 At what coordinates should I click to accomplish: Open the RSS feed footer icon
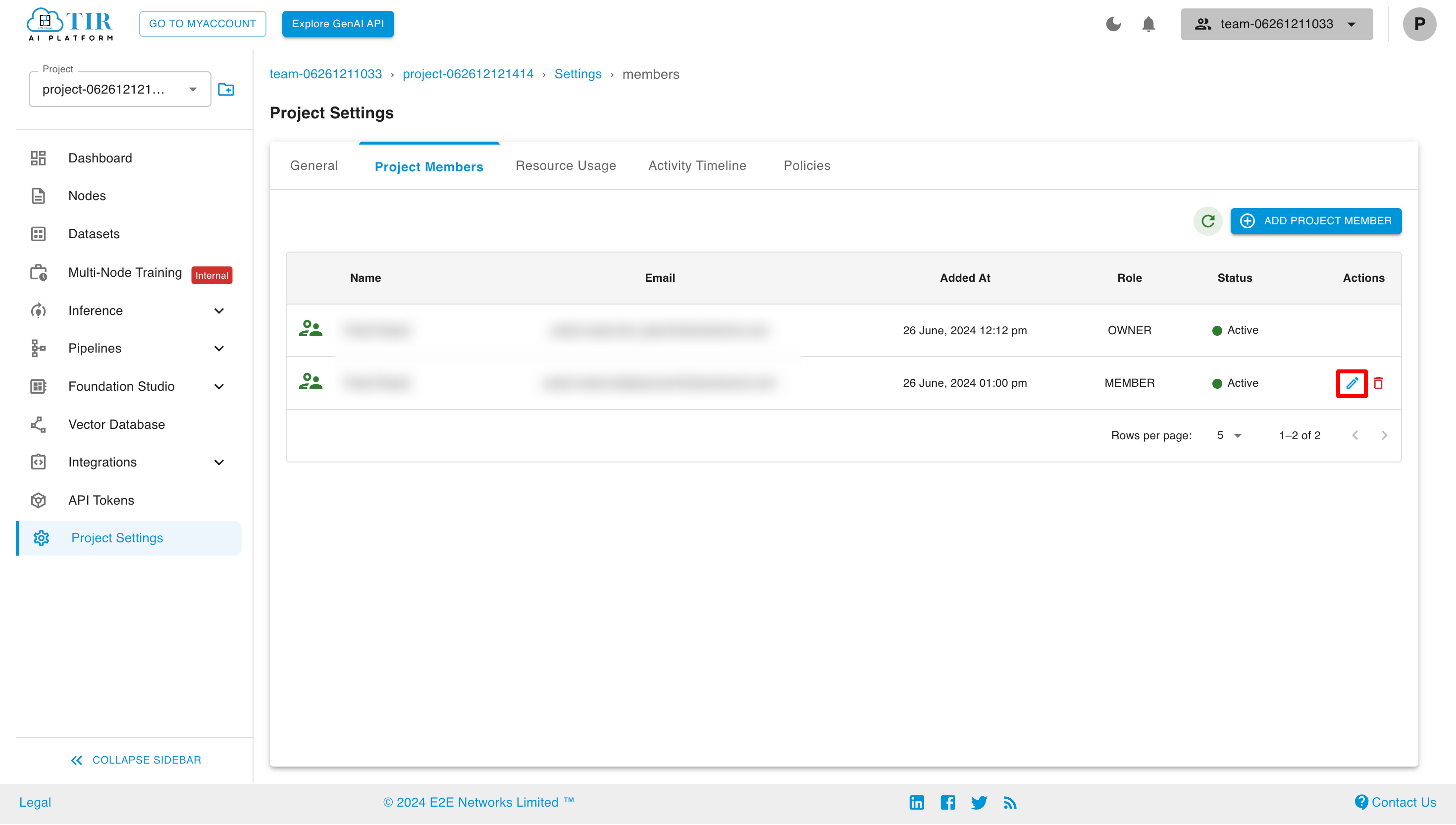click(1010, 802)
